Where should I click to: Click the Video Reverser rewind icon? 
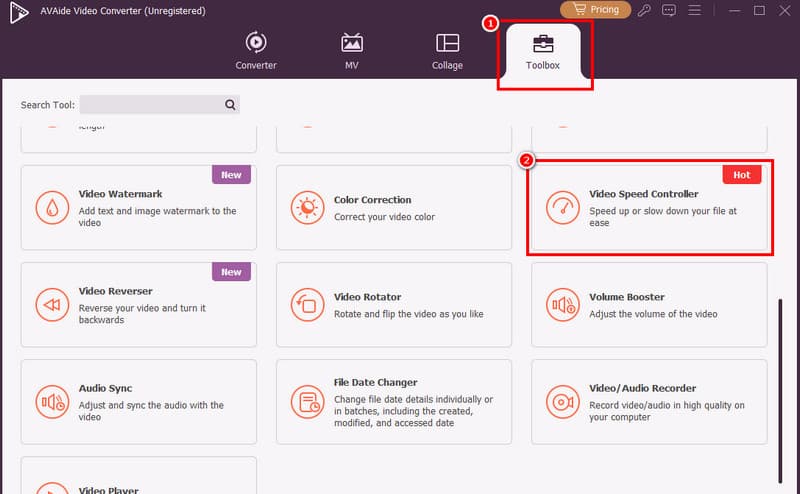[50, 304]
